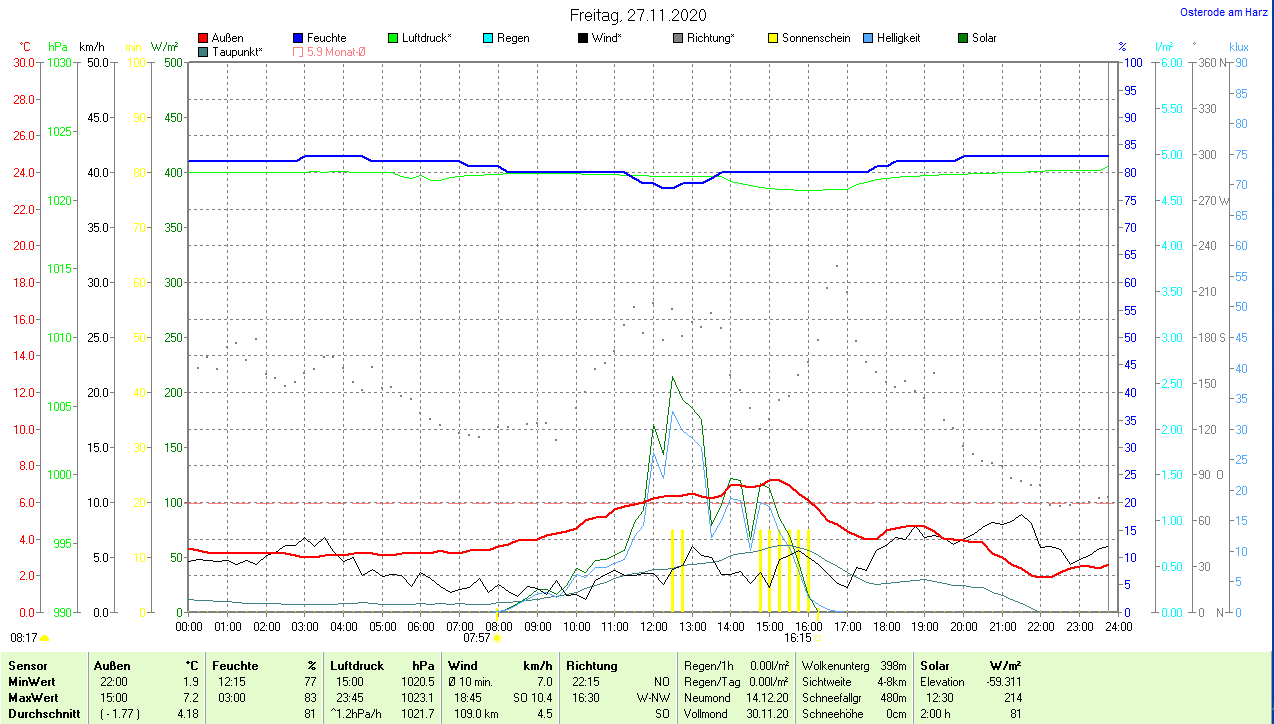This screenshot has height=724, width=1274.
Task: Open the Osterode am Harz link
Action: point(1225,13)
